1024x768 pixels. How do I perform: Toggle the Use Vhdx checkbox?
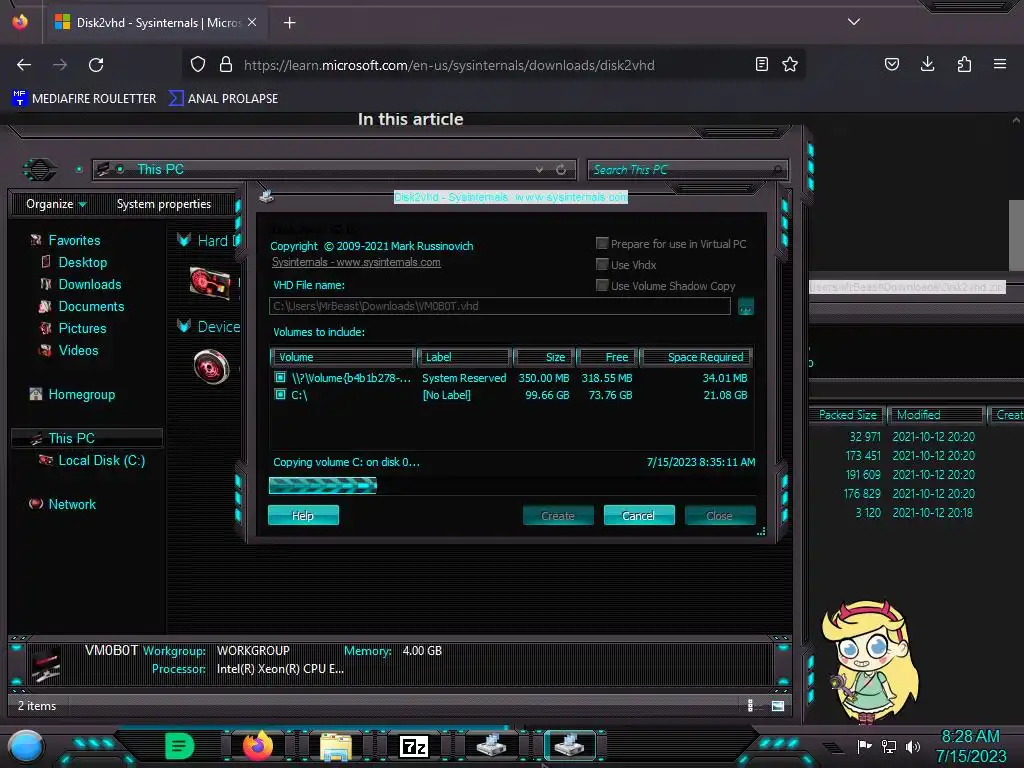click(602, 264)
